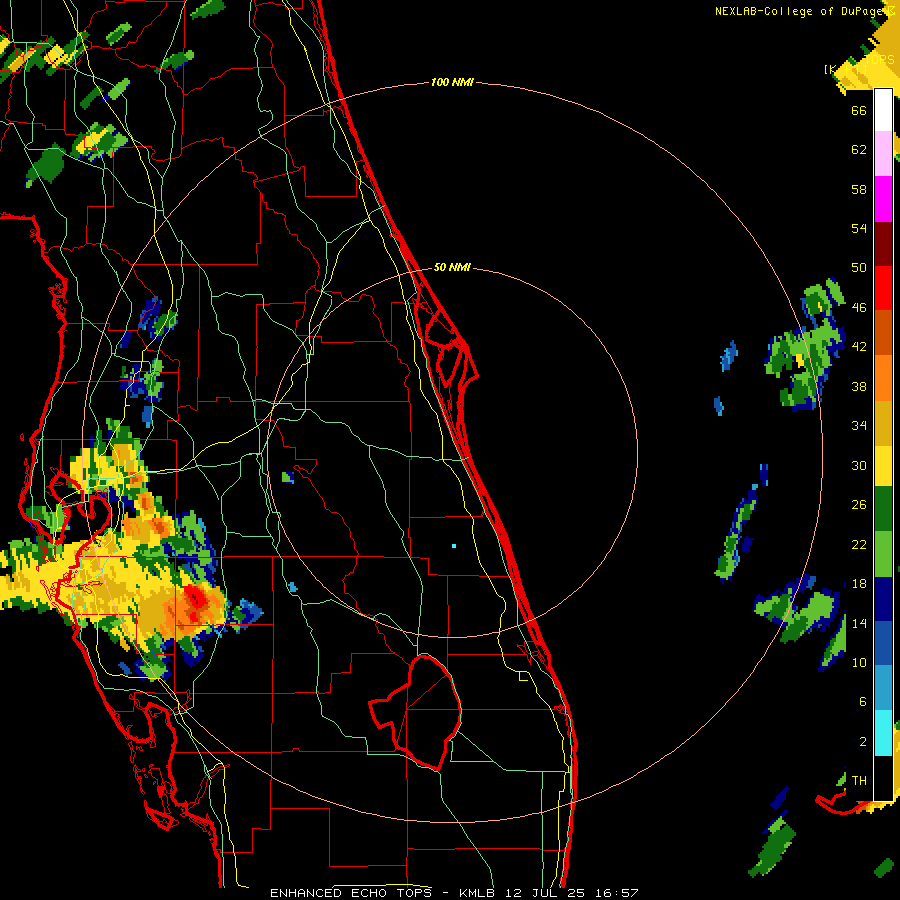Image resolution: width=900 pixels, height=900 pixels.
Task: Click the "ENHANCED ECHO TOPS - KMLB" caption
Action: pyautogui.click(x=381, y=893)
